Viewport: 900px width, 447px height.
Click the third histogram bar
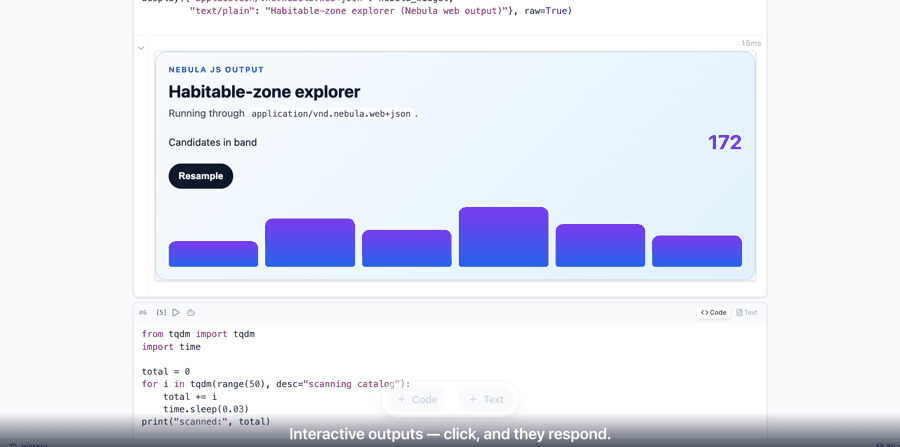tap(407, 248)
